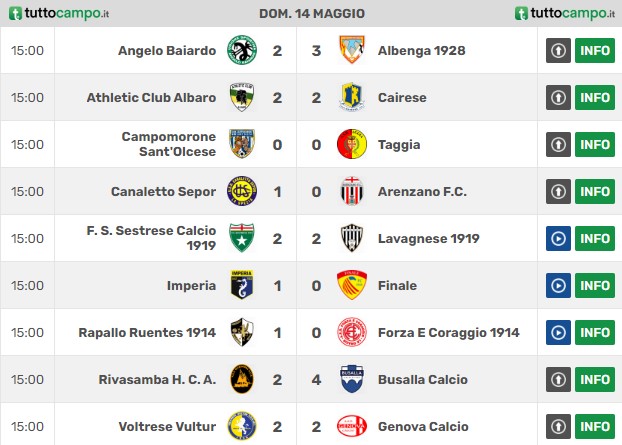Click upload icon for Angelo Baiardo match
The width and height of the screenshot is (622, 445).
558,50
